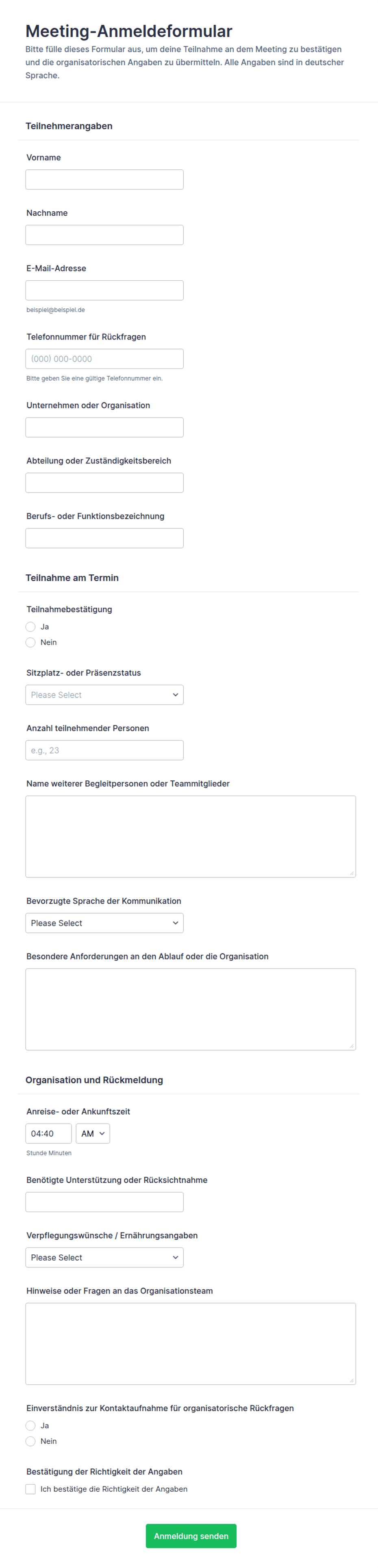Choose Ja for Einverständnis zur Kontaktaufnahme
378x1568 pixels.
pos(30,1425)
